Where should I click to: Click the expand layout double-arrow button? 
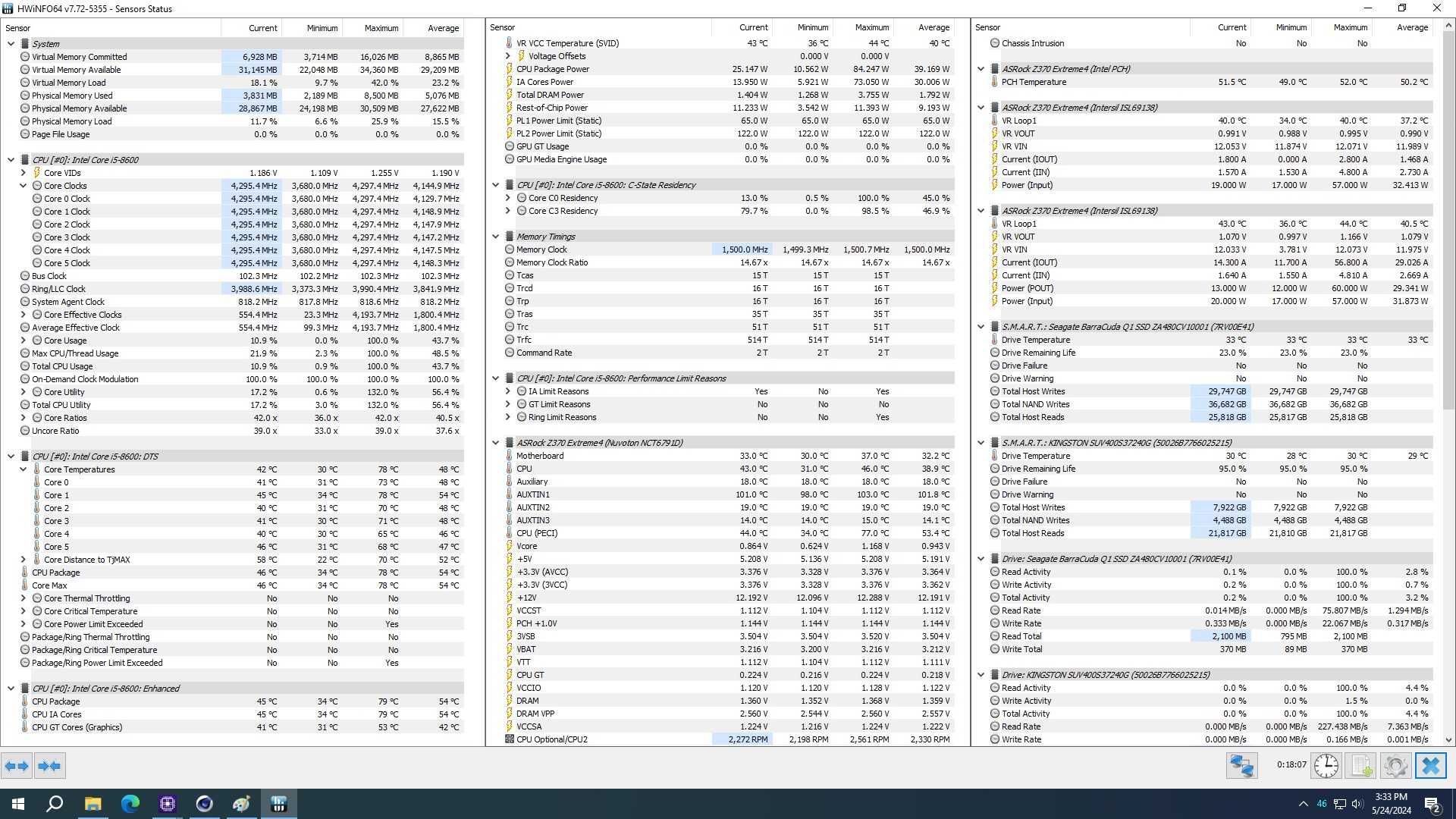click(x=17, y=766)
